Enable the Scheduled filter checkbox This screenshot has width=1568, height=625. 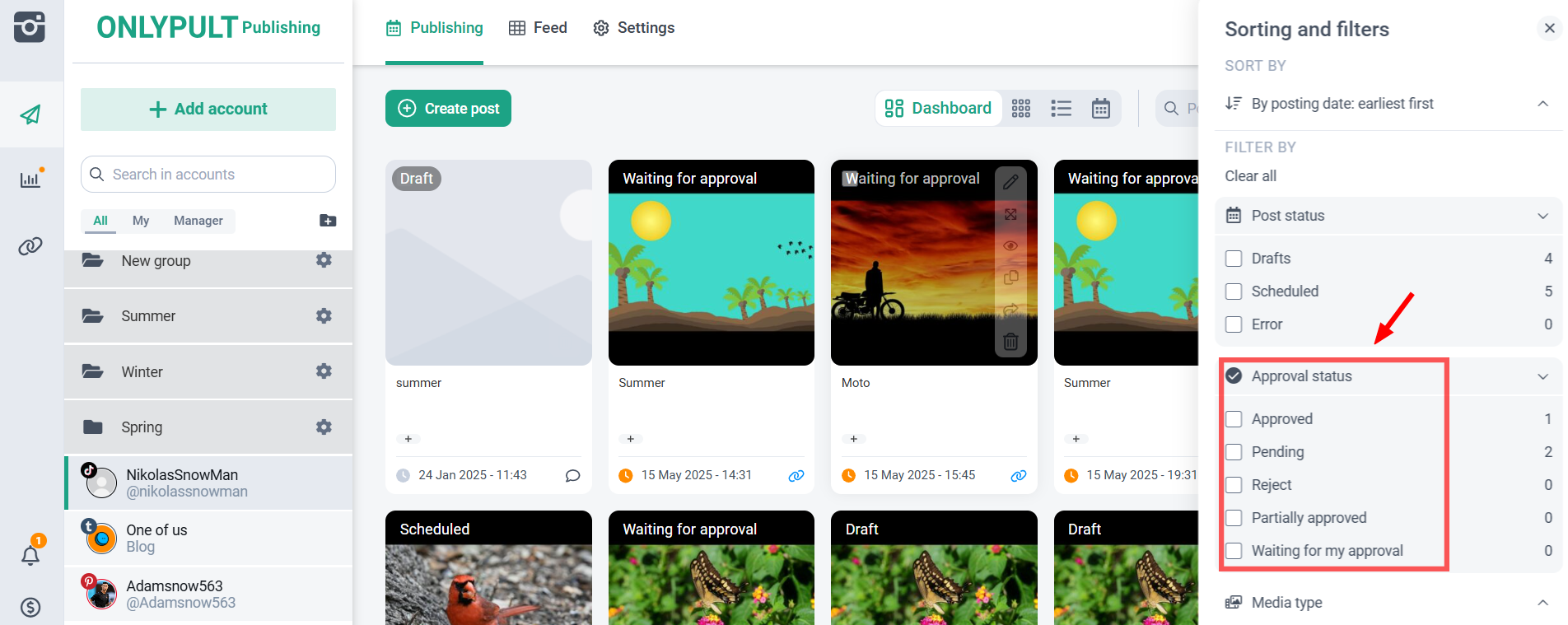click(1234, 292)
